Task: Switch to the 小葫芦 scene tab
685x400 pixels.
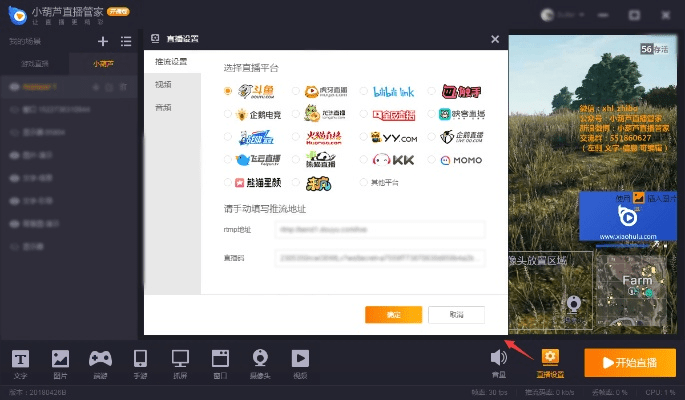Action: tap(103, 64)
